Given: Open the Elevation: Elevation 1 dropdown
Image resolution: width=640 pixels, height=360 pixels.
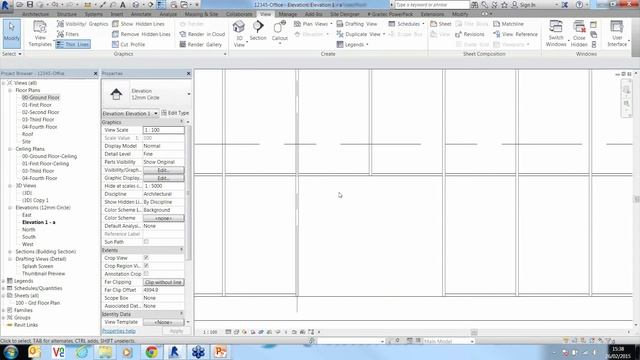Looking at the screenshot, I should [x=130, y=113].
